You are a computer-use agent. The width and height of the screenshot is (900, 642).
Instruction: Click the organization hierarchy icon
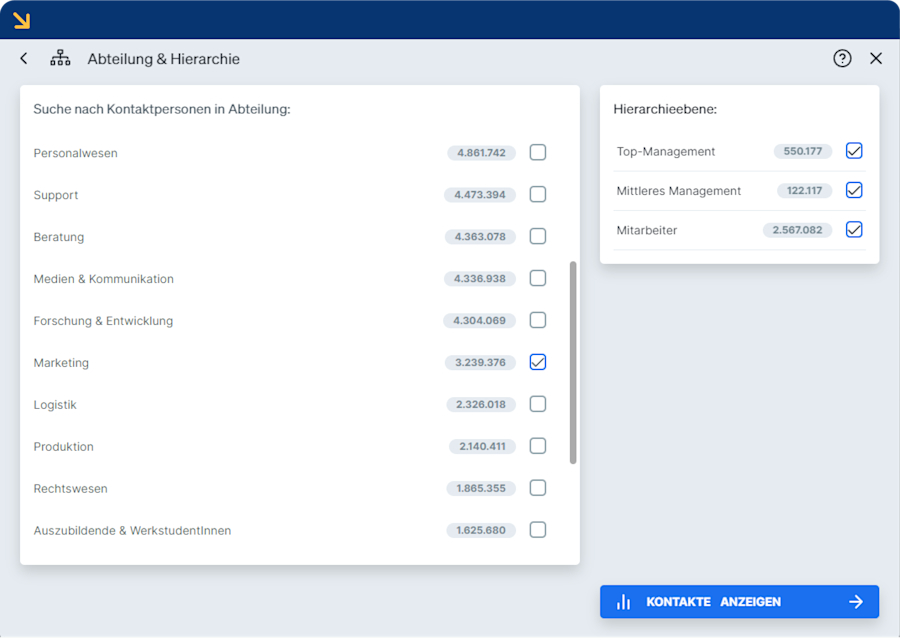tap(60, 59)
